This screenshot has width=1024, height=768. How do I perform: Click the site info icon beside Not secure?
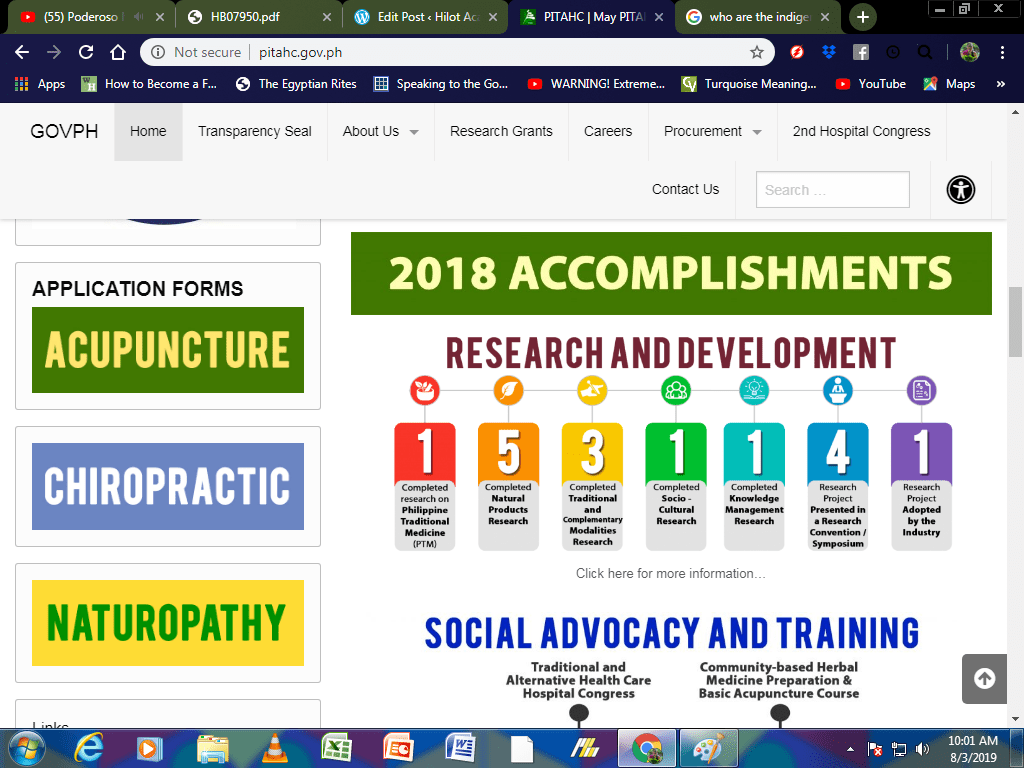click(x=158, y=52)
